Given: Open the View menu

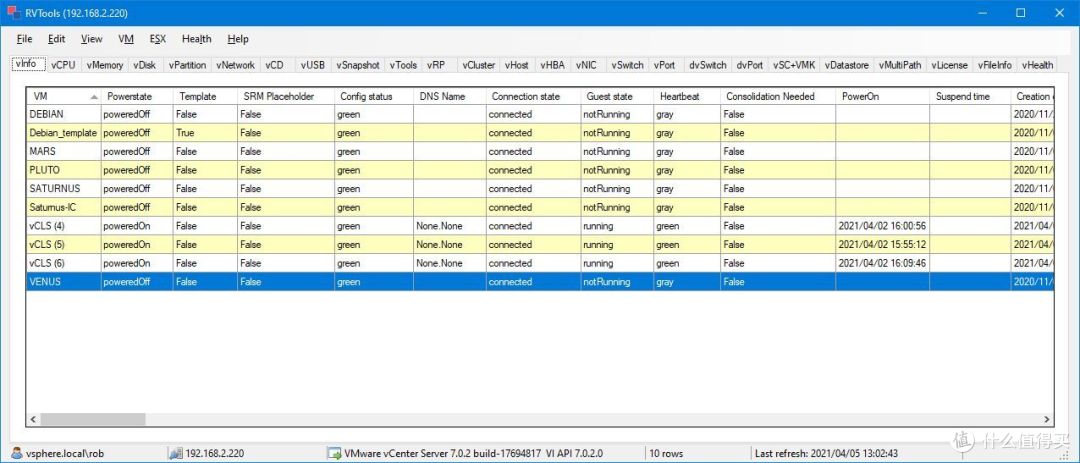Looking at the screenshot, I should click(92, 39).
